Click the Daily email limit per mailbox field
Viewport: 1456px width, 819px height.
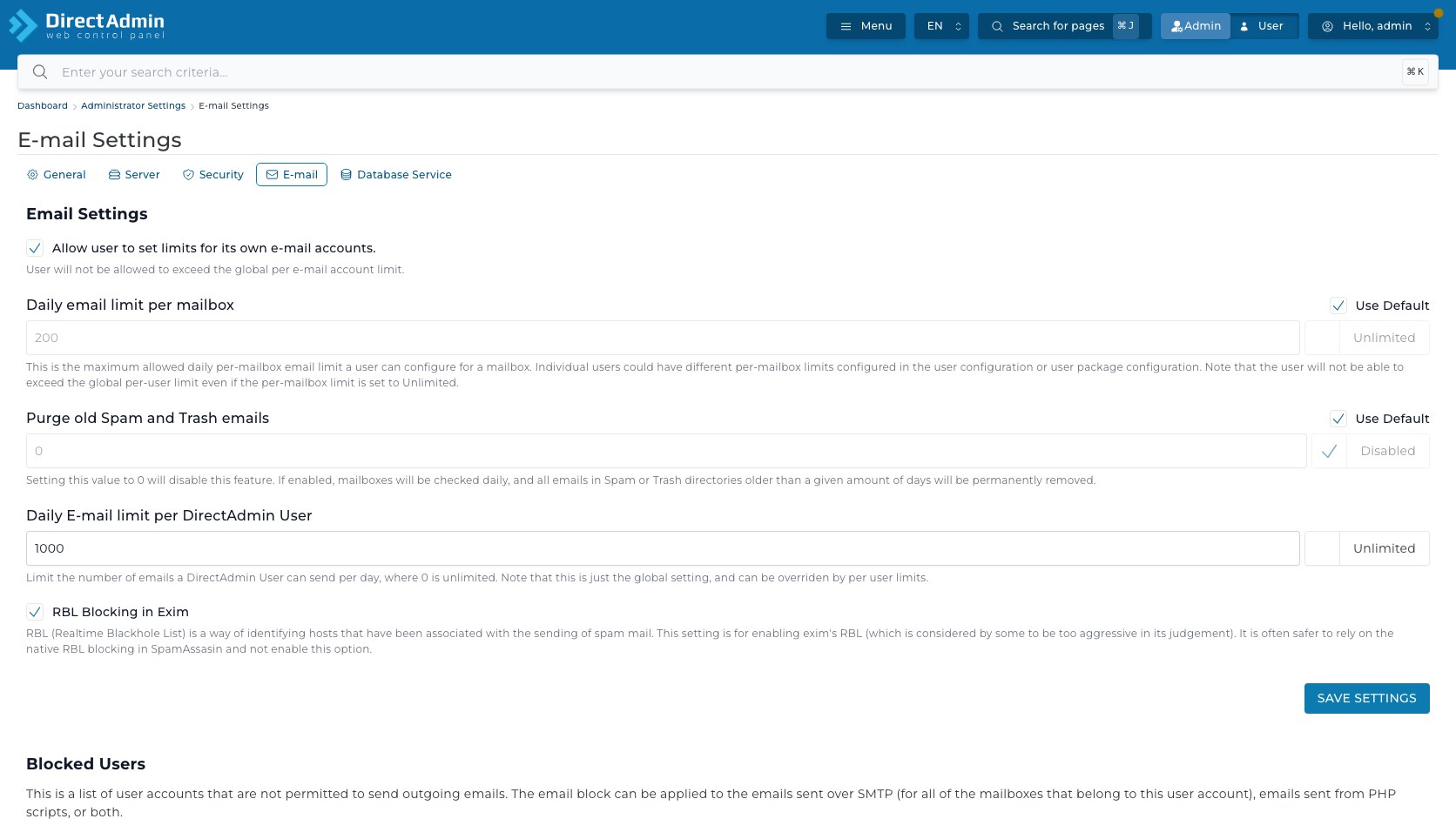(x=663, y=338)
